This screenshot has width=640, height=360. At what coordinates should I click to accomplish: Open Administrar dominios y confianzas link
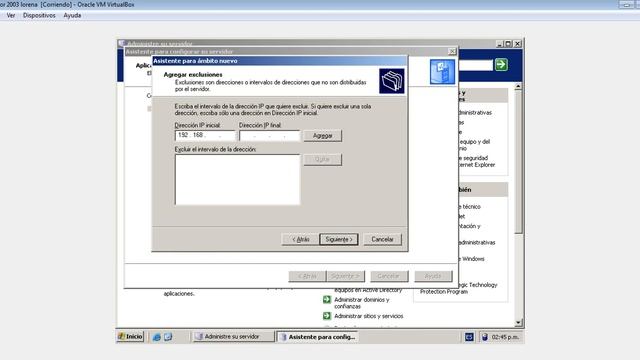tap(362, 303)
